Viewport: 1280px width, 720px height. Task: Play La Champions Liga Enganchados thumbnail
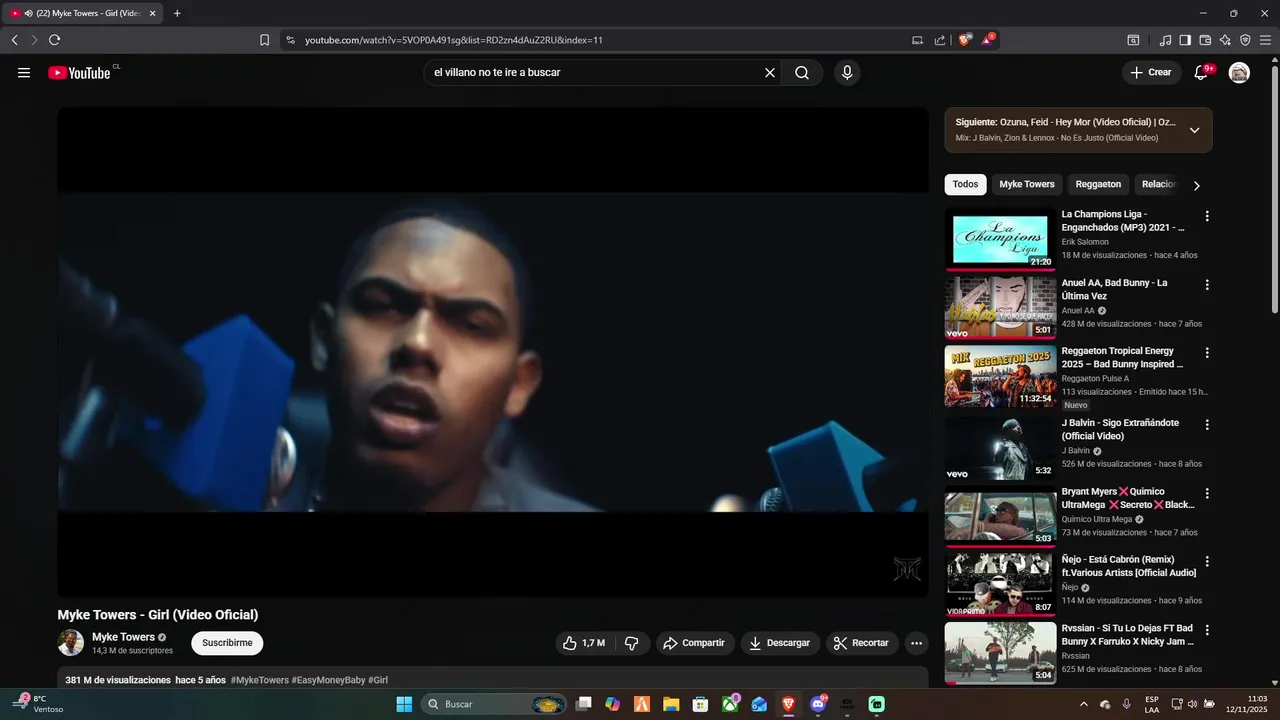tap(1000, 240)
